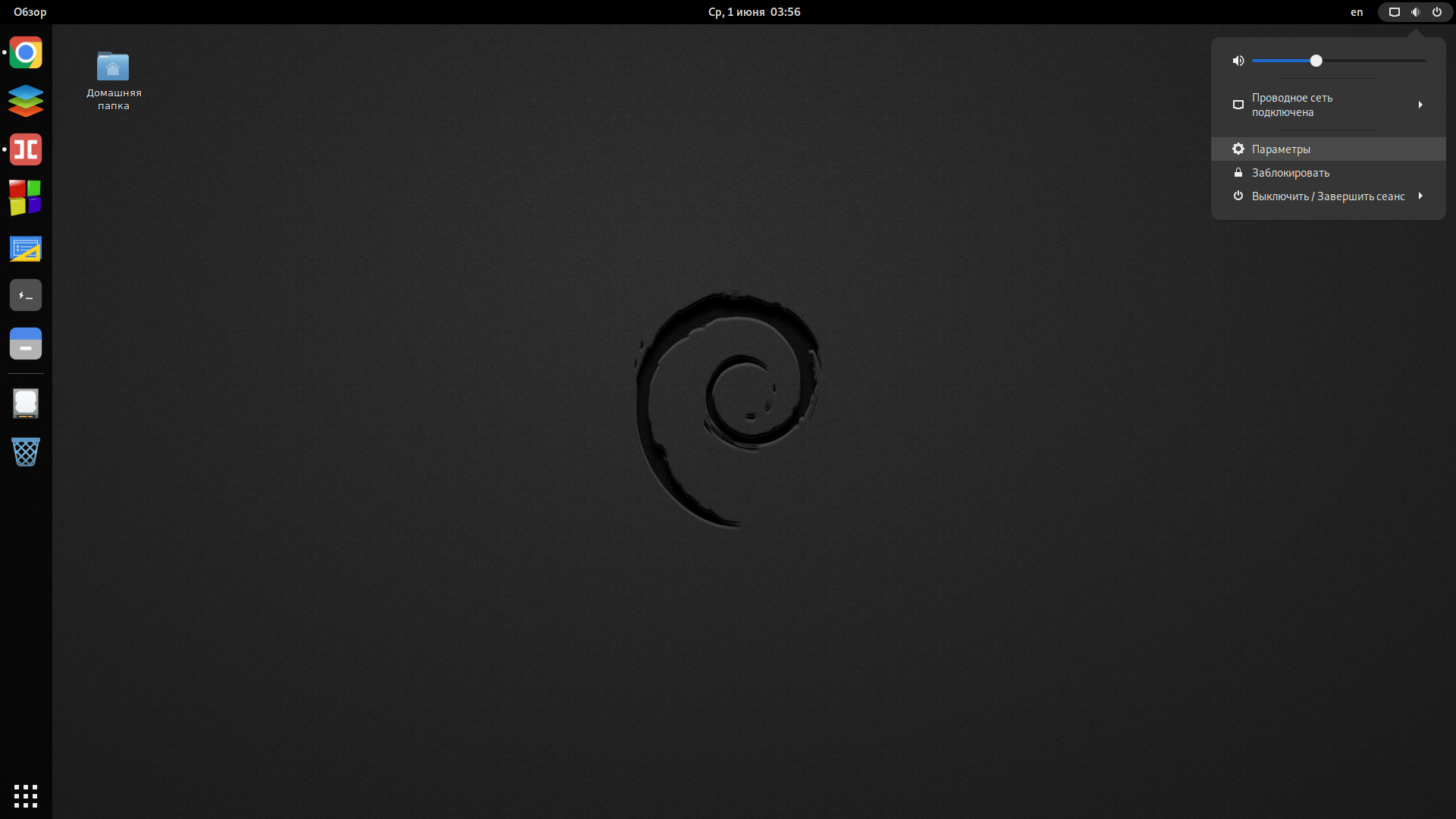The width and height of the screenshot is (1456, 819).
Task: Launch the colored four-squares app icon
Action: tap(26, 198)
